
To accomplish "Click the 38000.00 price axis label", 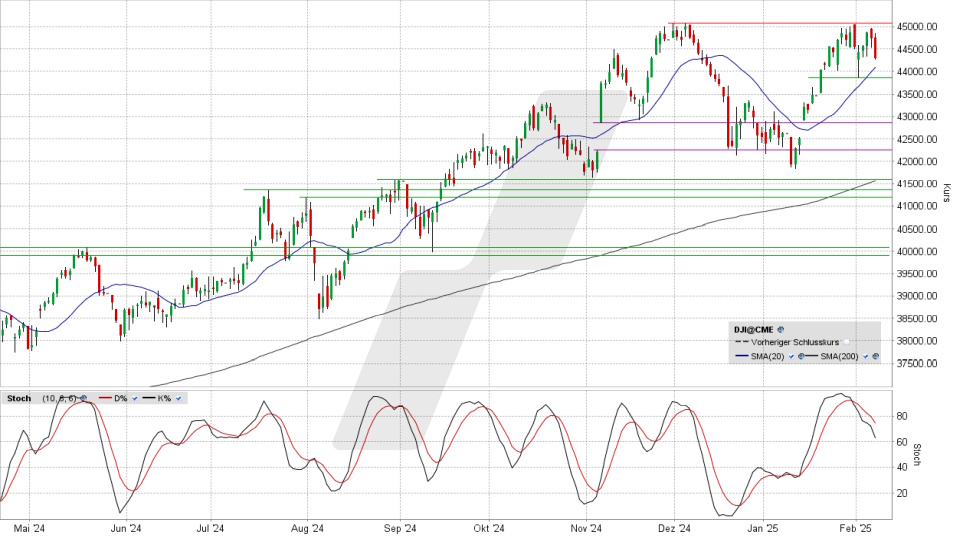I will (917, 341).
